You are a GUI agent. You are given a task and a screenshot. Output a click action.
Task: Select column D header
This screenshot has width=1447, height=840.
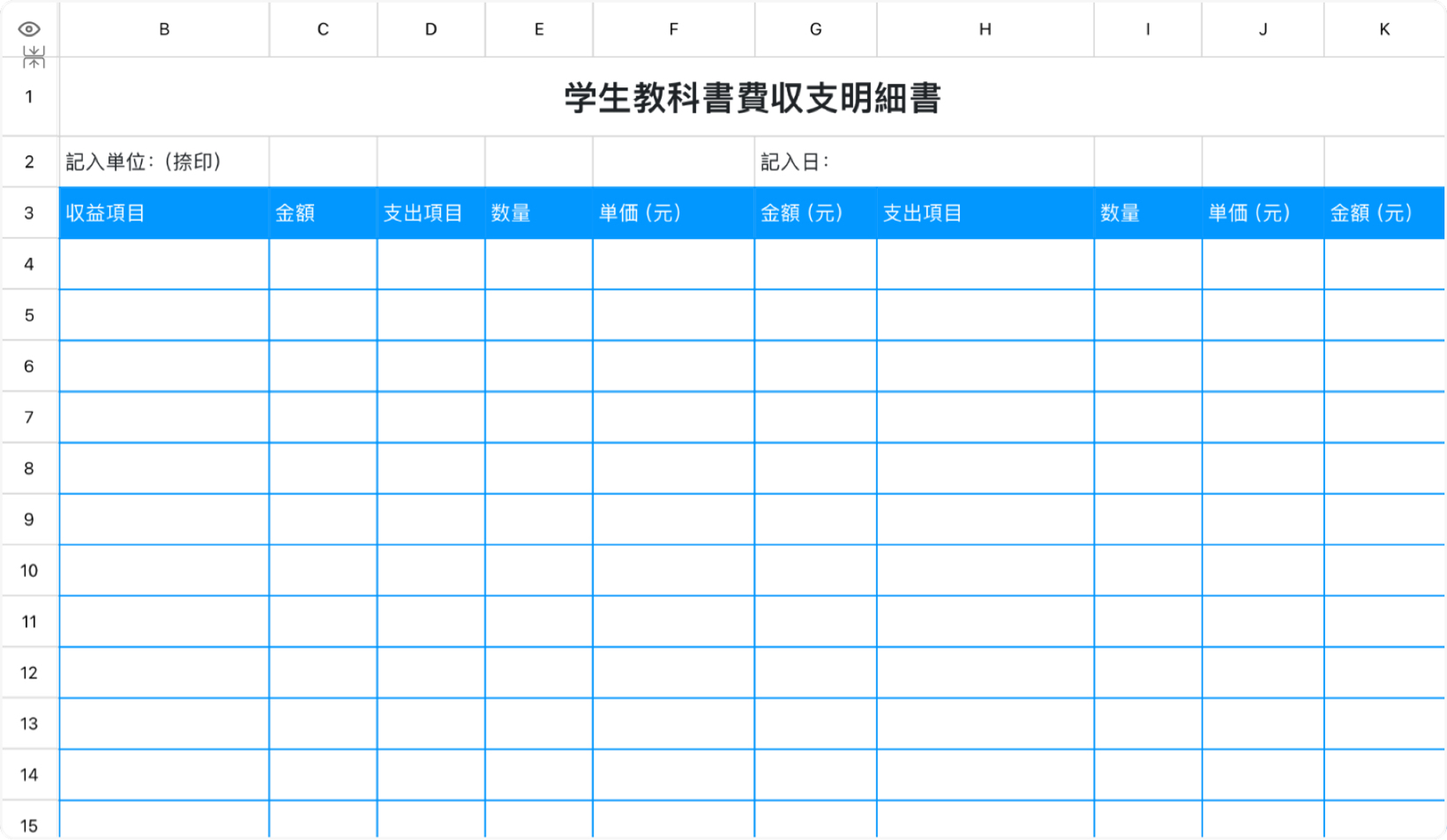(431, 29)
